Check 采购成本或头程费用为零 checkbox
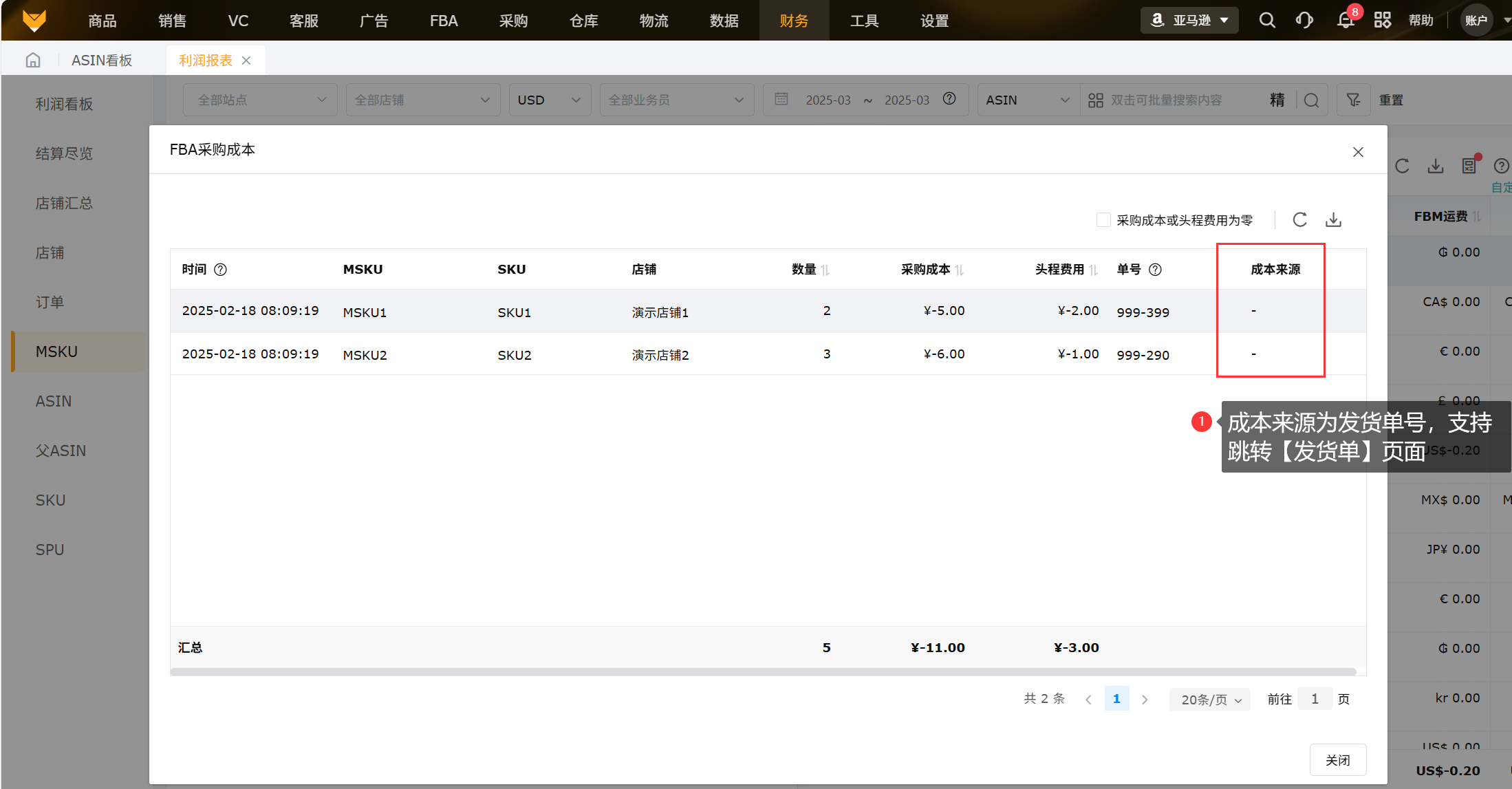The image size is (1512, 789). (1103, 220)
